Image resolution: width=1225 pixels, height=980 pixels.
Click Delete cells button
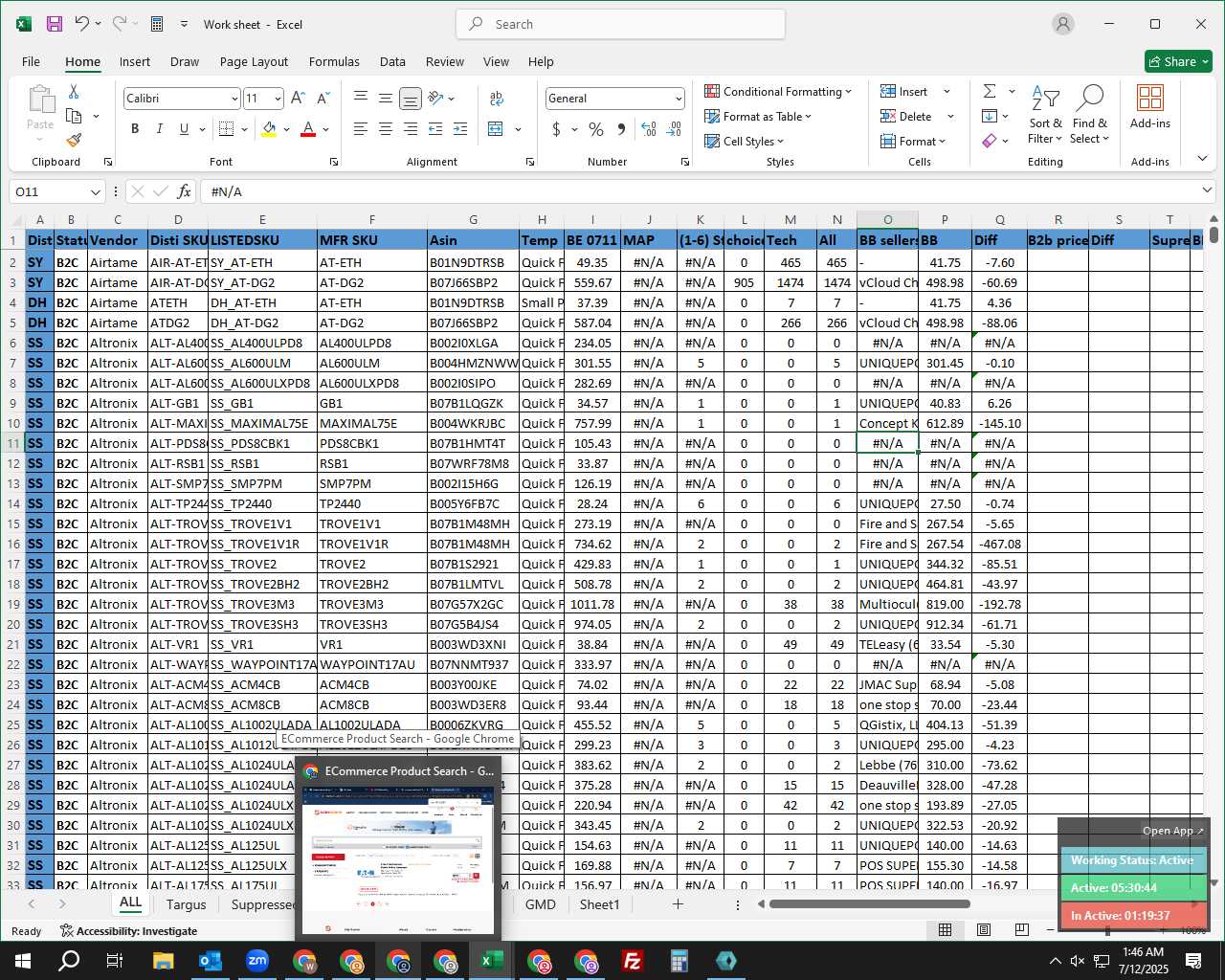[916, 116]
